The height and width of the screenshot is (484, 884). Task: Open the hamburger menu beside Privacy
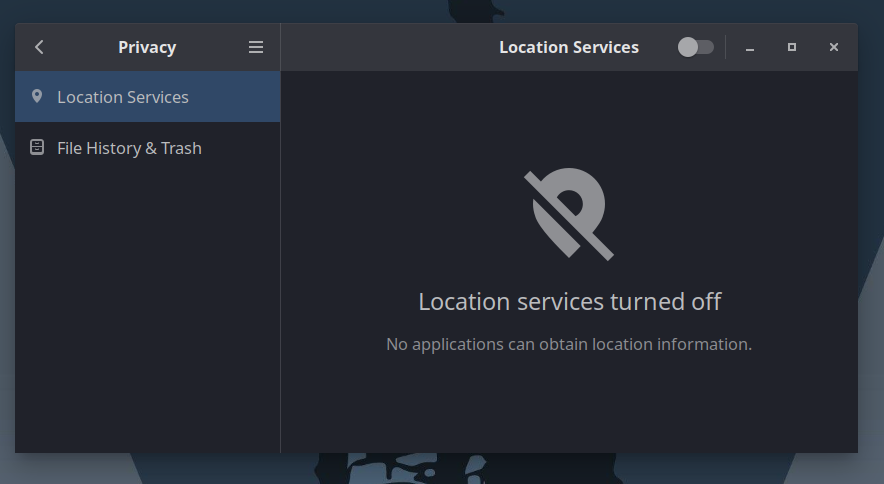pos(256,47)
